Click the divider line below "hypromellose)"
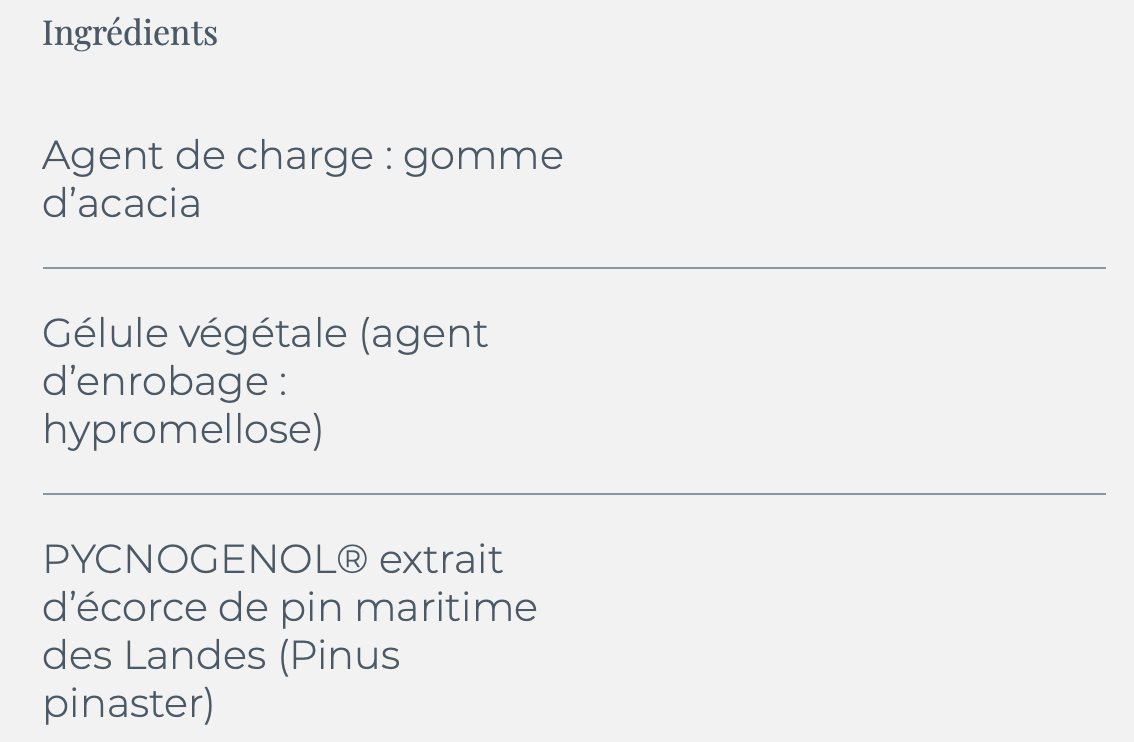Viewport: 1134px width, 742px height. (574, 494)
